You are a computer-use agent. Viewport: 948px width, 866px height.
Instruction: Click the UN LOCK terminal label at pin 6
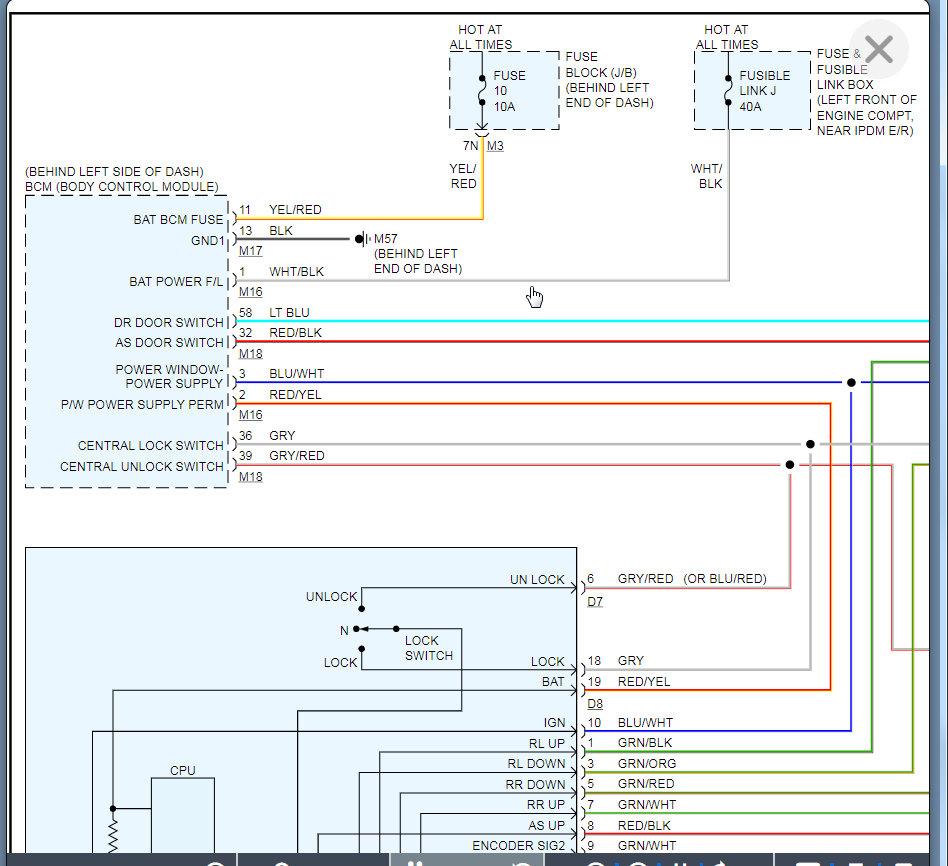(x=537, y=579)
